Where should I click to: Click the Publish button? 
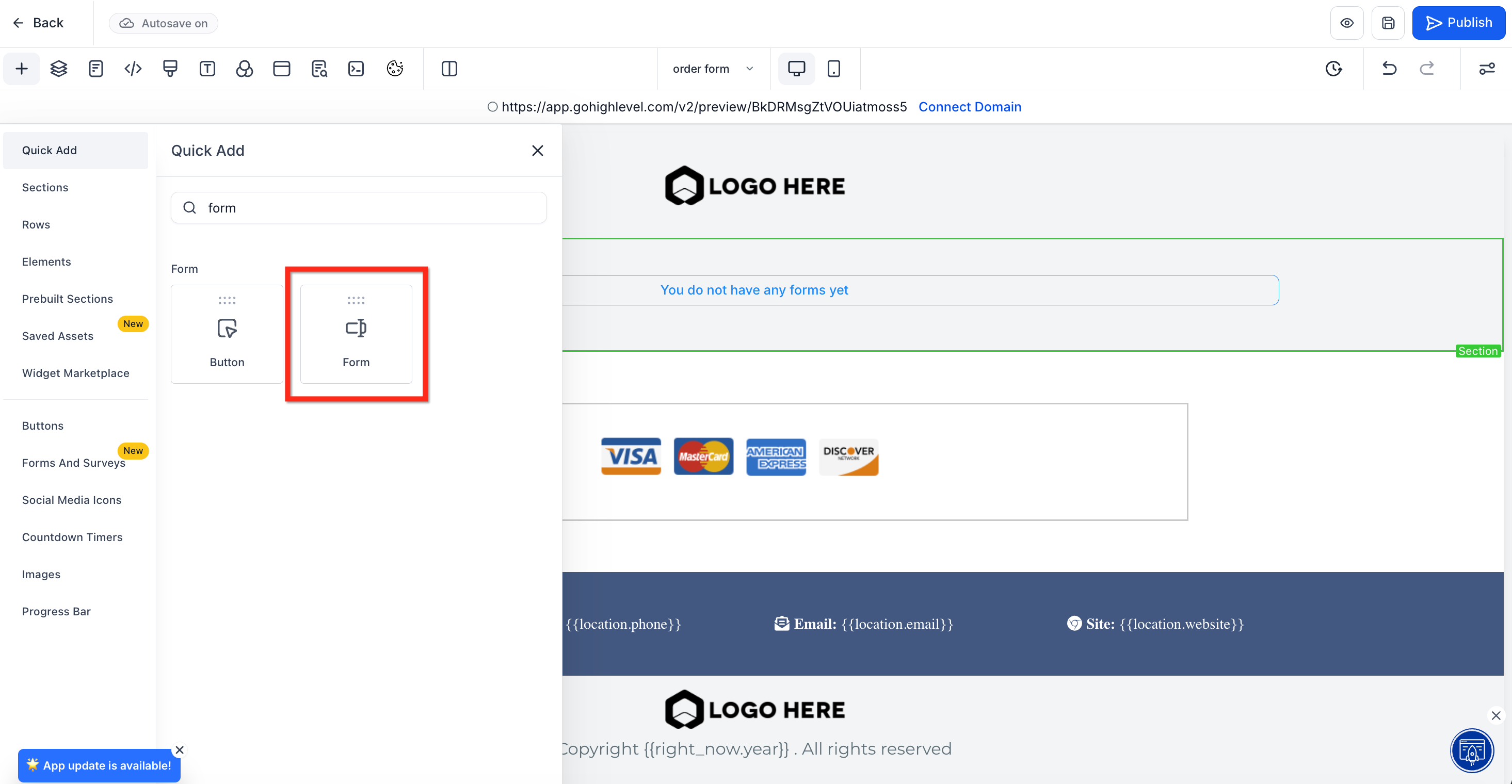tap(1458, 23)
